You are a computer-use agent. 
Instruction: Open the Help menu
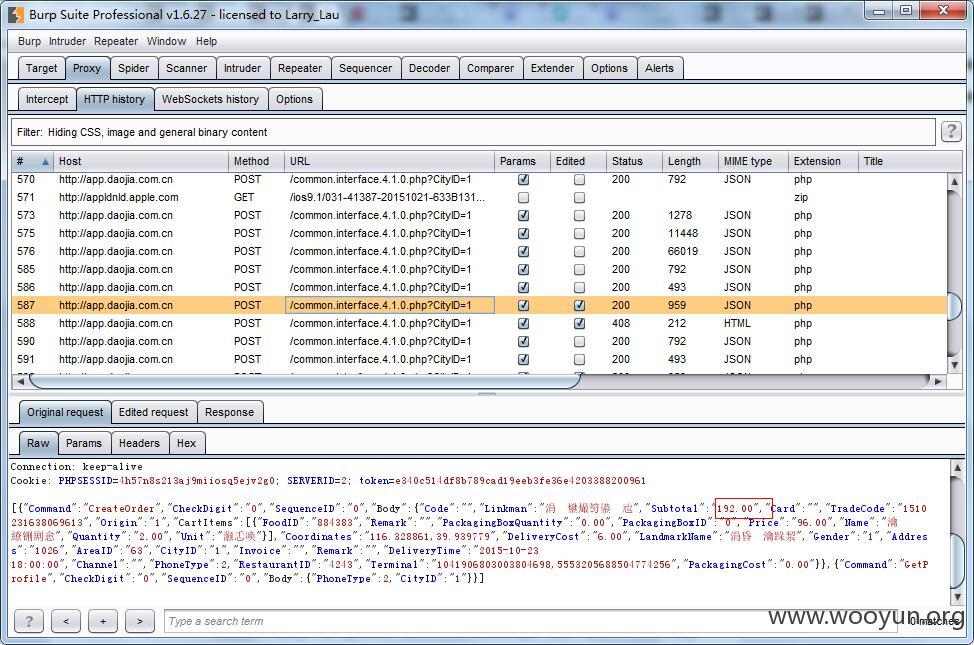click(206, 41)
